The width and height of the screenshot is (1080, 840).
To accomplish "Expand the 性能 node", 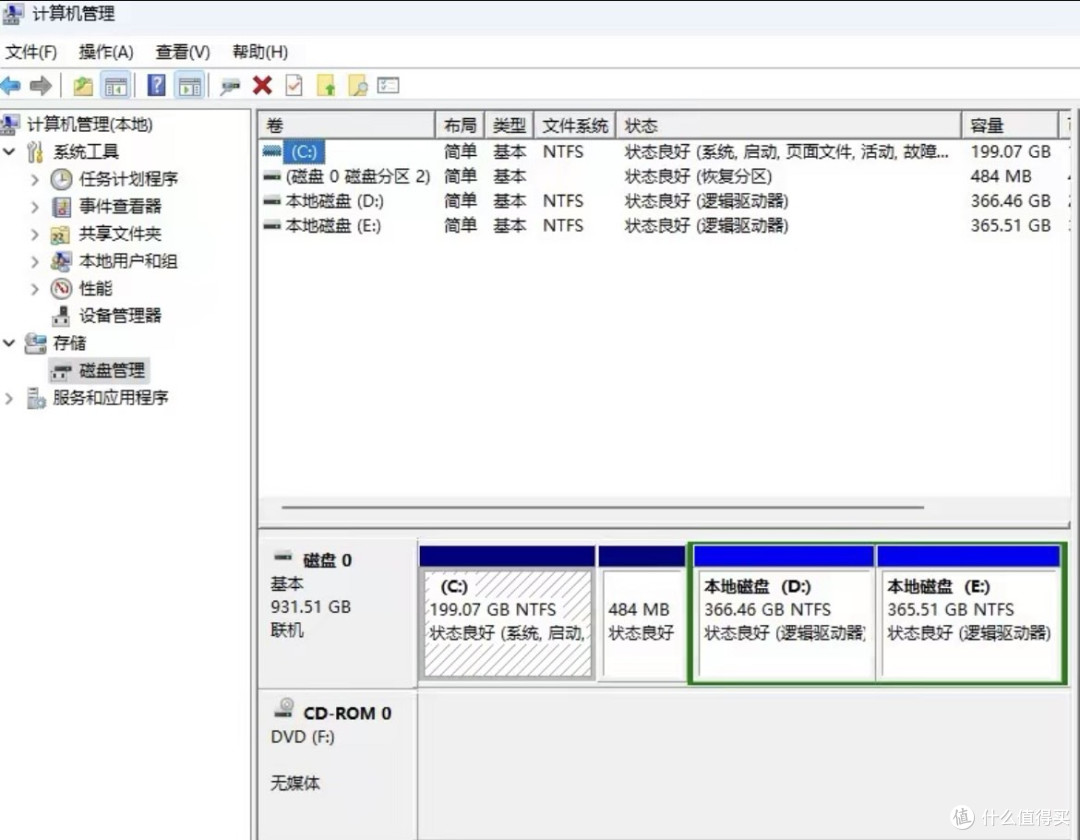I will 34,289.
